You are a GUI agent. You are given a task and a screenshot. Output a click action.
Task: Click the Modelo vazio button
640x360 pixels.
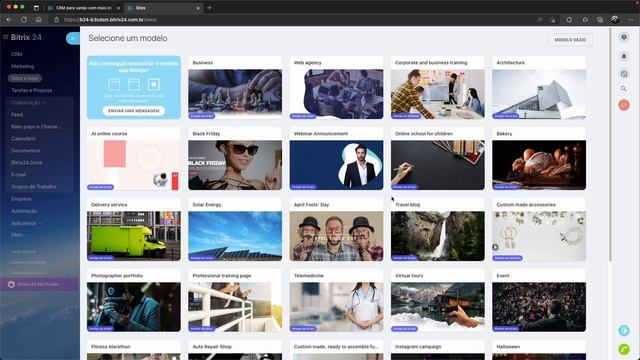click(570, 40)
